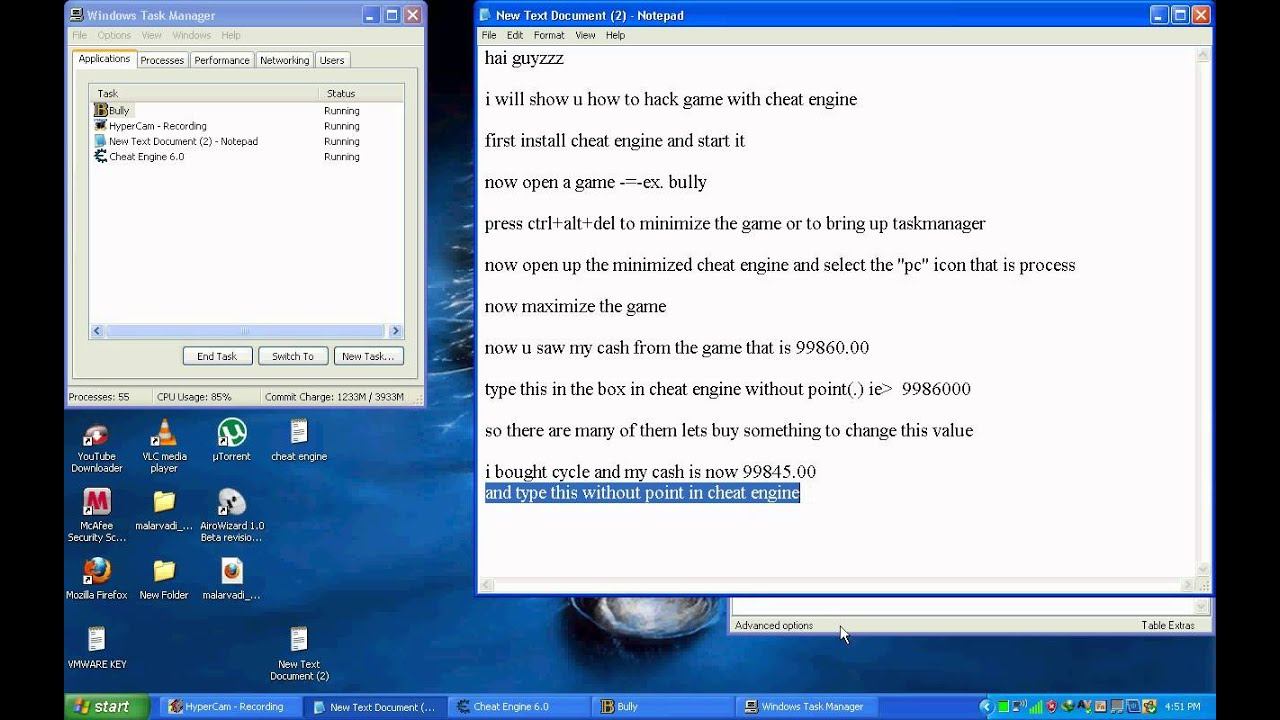Image resolution: width=1280 pixels, height=720 pixels.
Task: Click the "Processes: 55" status bar entry
Action: 99,397
